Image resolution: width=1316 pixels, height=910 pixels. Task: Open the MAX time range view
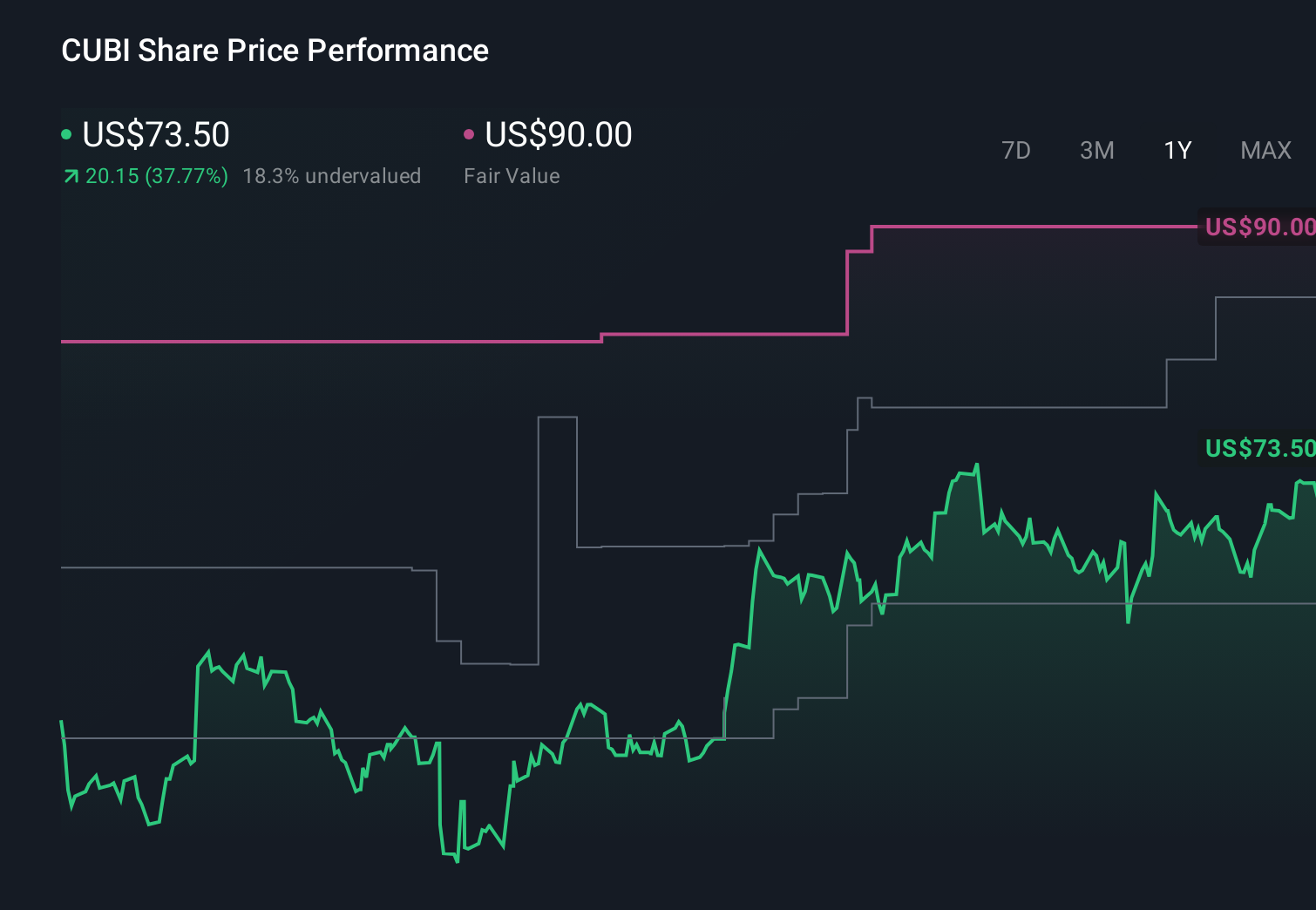pos(1265,150)
